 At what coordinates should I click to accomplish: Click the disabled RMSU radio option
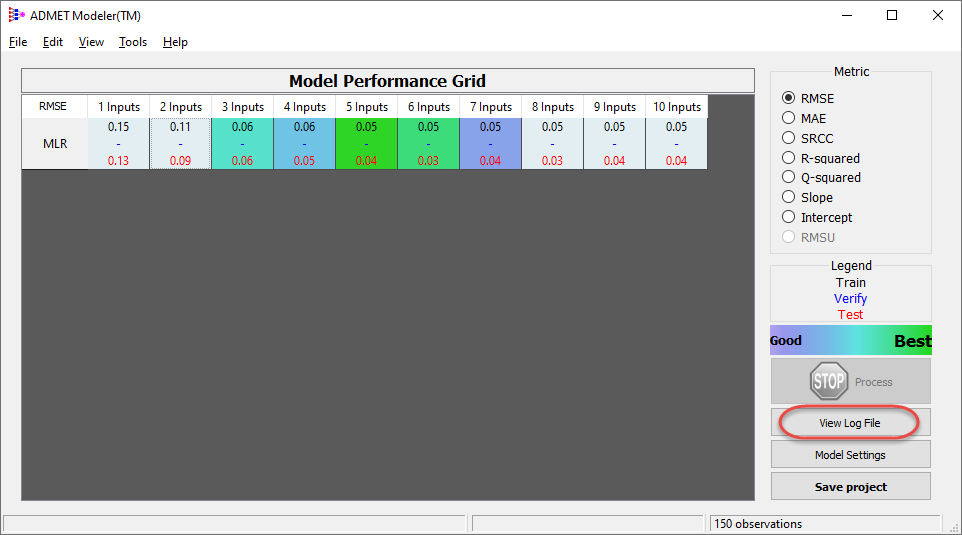point(788,237)
